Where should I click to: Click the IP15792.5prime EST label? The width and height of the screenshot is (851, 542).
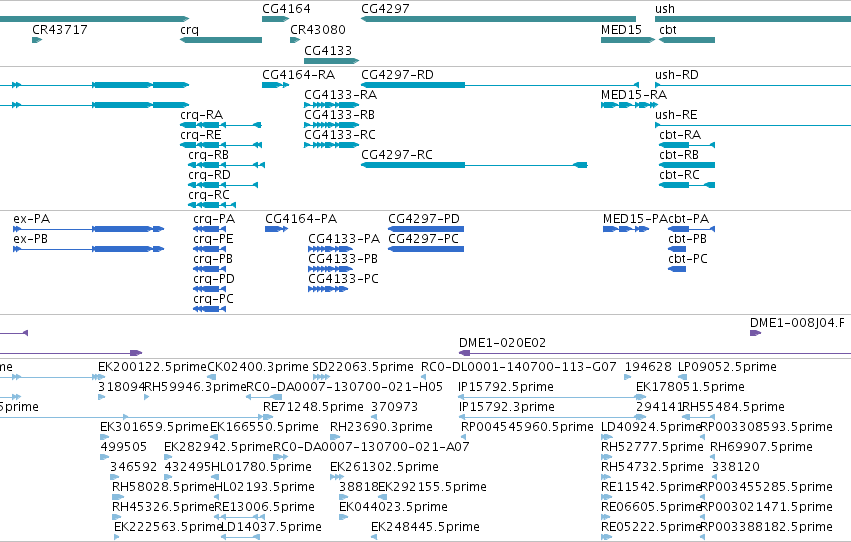[506, 387]
